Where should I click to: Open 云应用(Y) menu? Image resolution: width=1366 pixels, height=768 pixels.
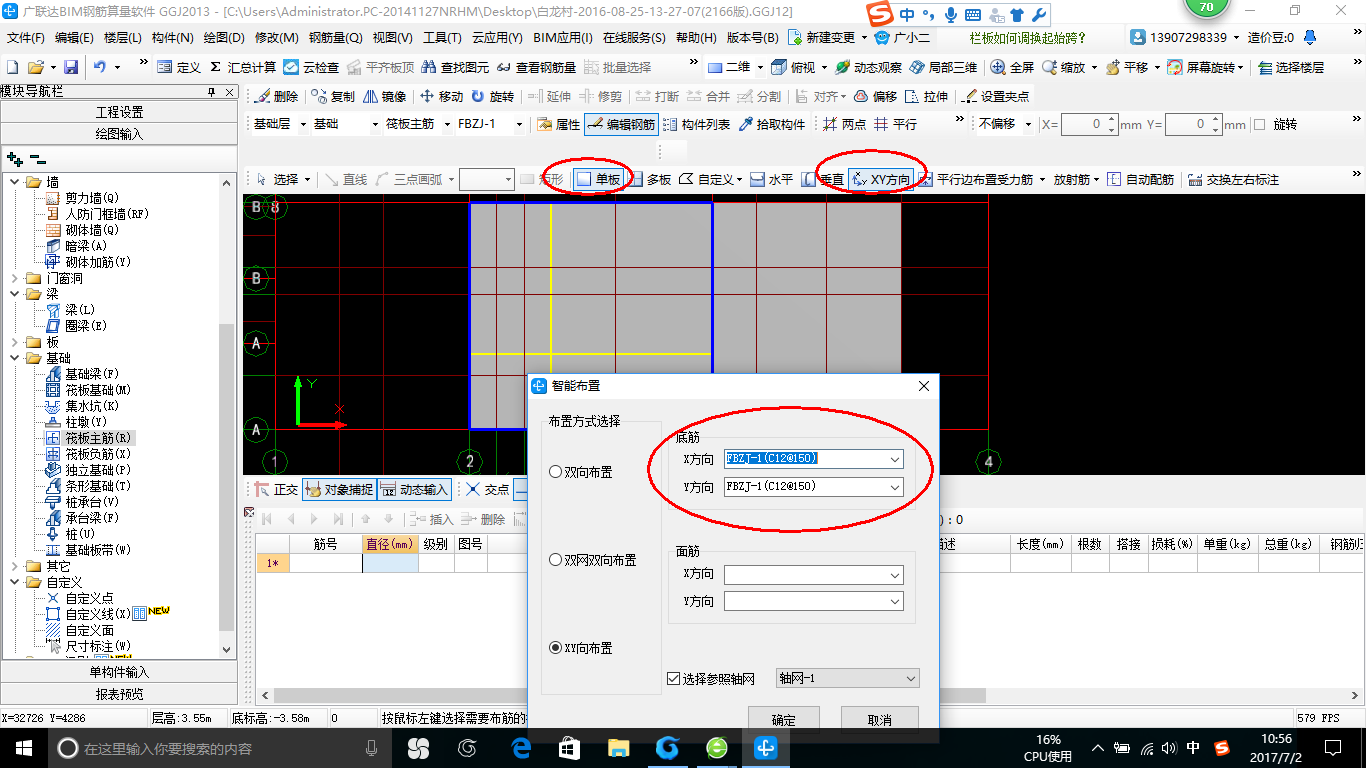(x=498, y=38)
